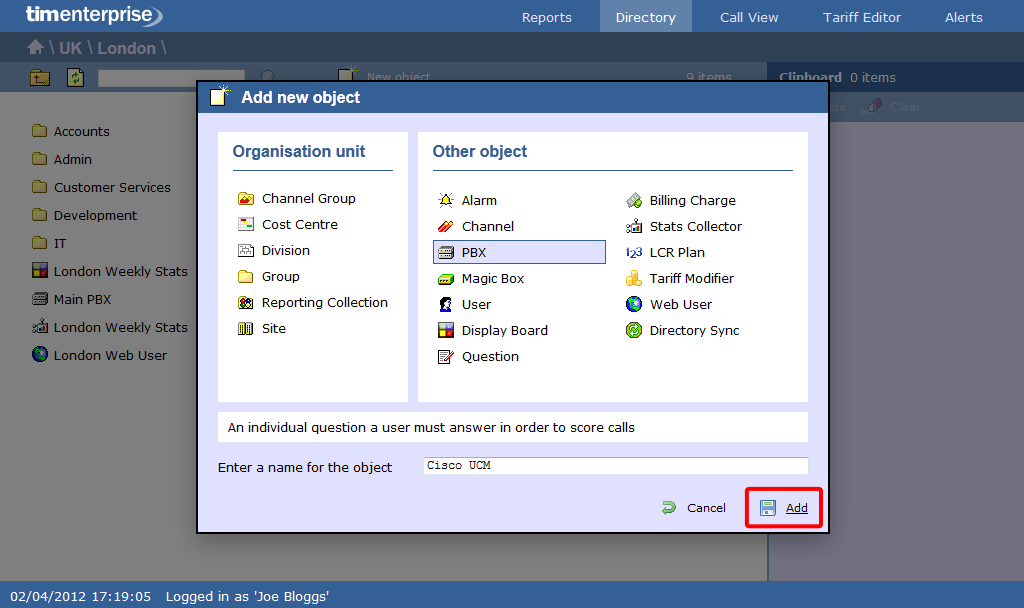Click the Billing Charge icon

(x=634, y=200)
